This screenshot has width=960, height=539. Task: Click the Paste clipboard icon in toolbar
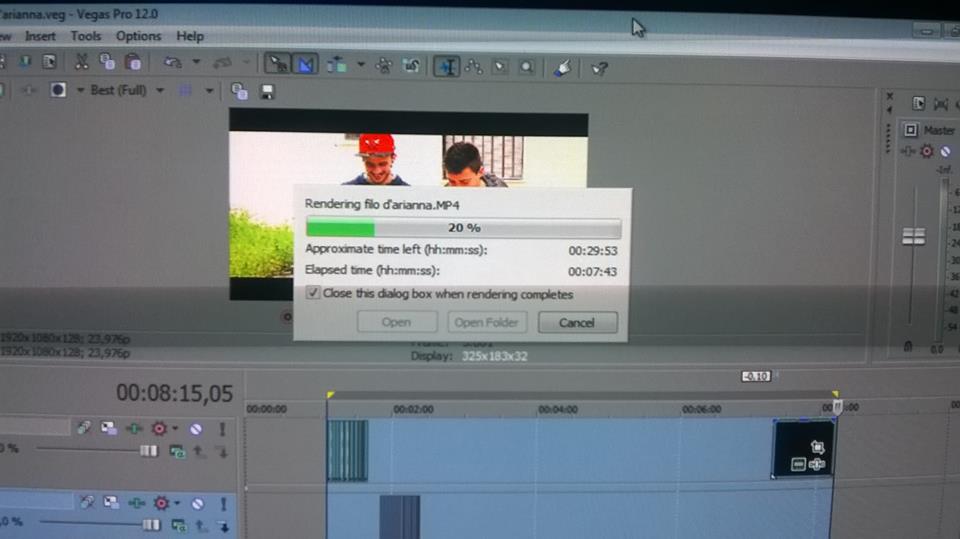[x=133, y=63]
